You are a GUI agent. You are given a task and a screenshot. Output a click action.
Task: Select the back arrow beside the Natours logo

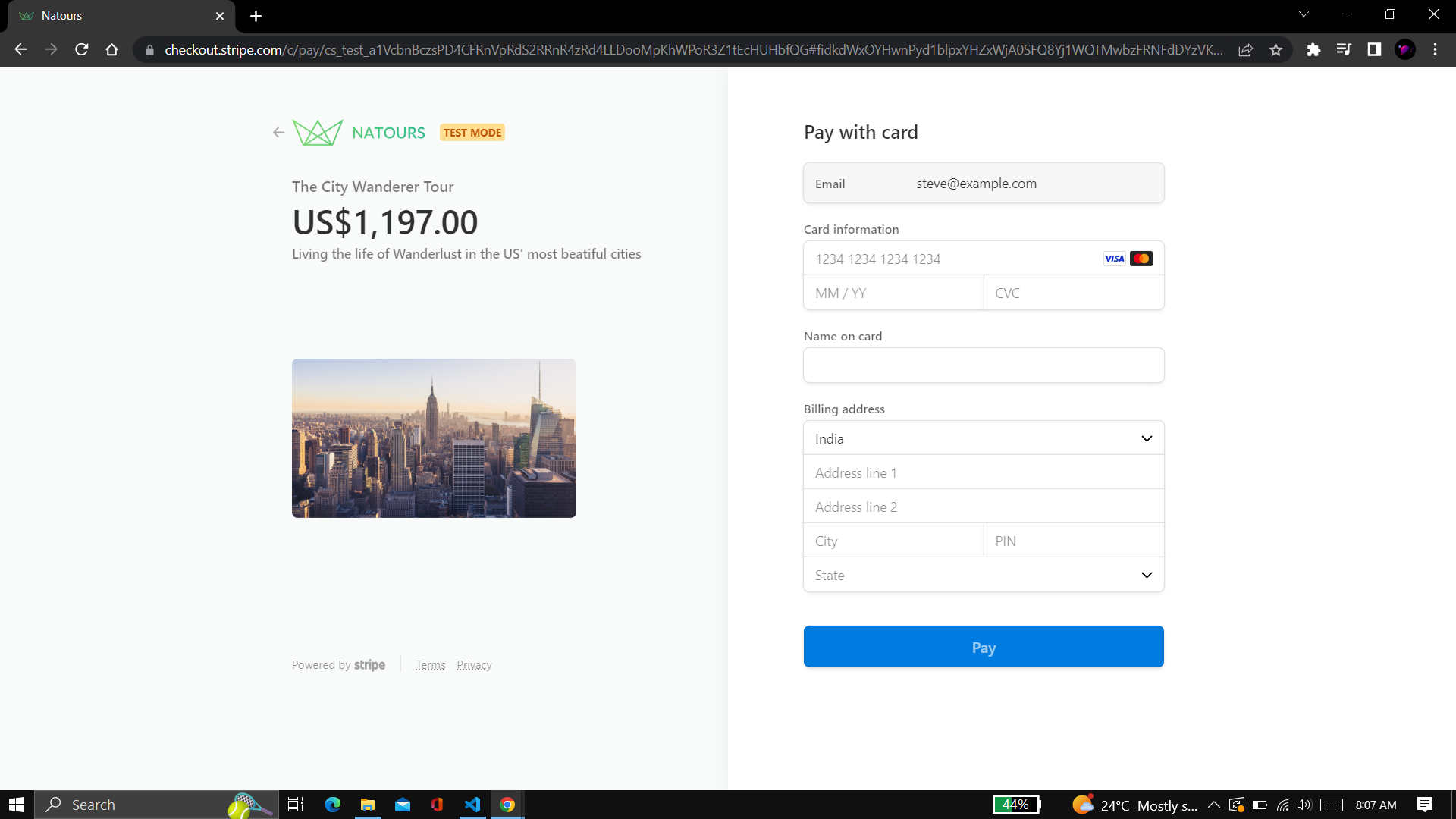(278, 132)
